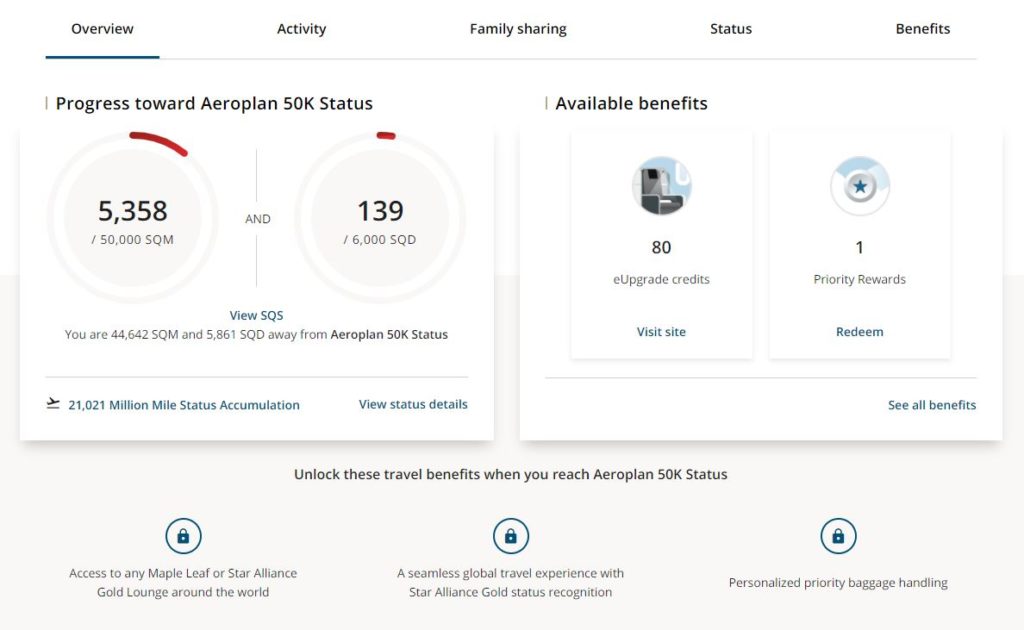Select the Overview tab
Screen dimensions: 1024x630
click(x=101, y=28)
